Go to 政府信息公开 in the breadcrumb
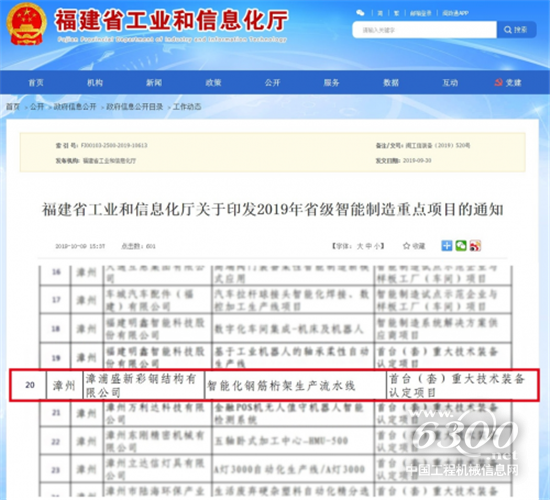This screenshot has width=550, height=500. [x=75, y=107]
